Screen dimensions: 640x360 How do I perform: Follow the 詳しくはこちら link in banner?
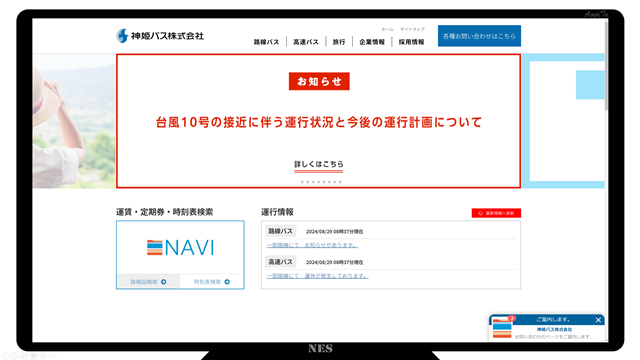319,164
